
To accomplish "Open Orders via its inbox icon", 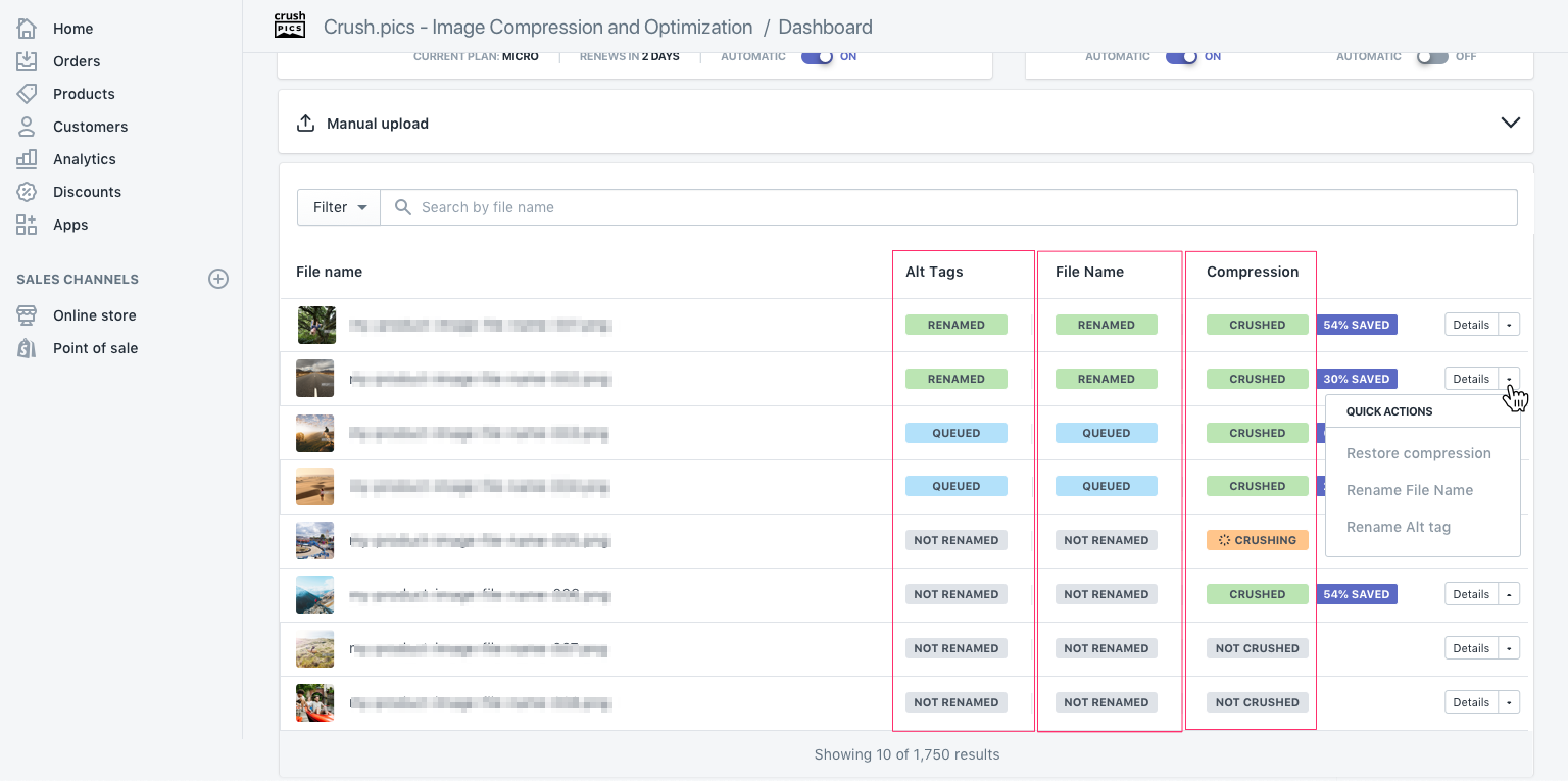I will pyautogui.click(x=26, y=61).
